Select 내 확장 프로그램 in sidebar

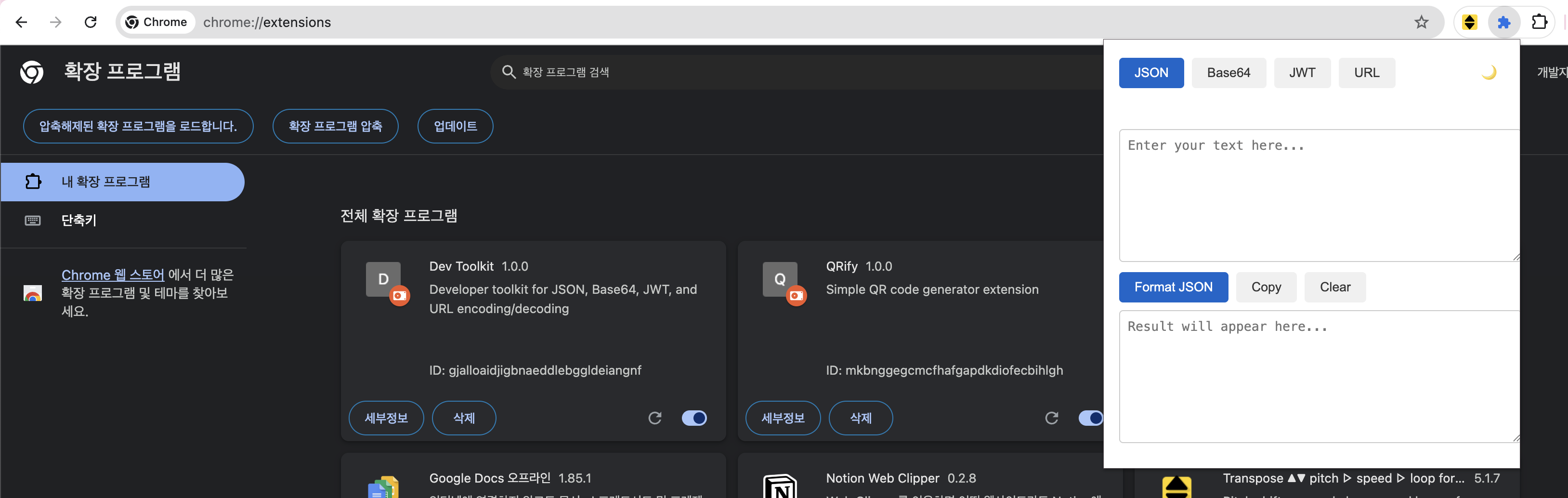(x=122, y=182)
